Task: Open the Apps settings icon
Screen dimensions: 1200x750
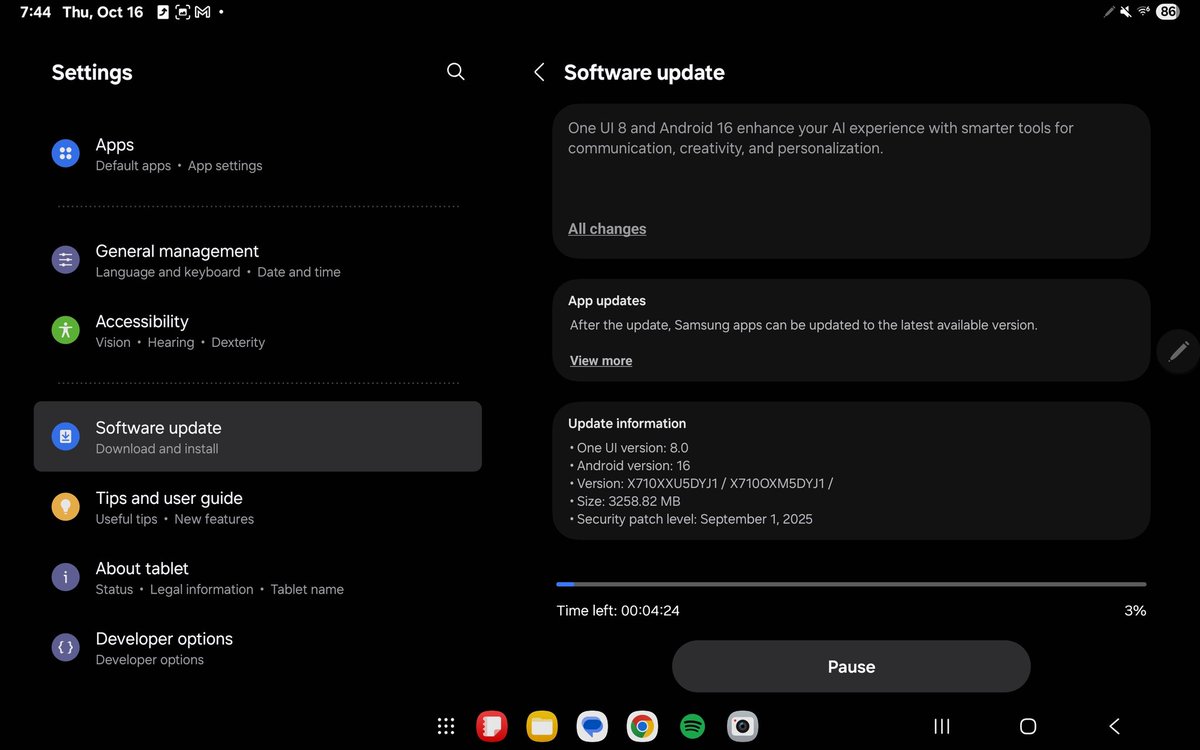Action: point(65,153)
